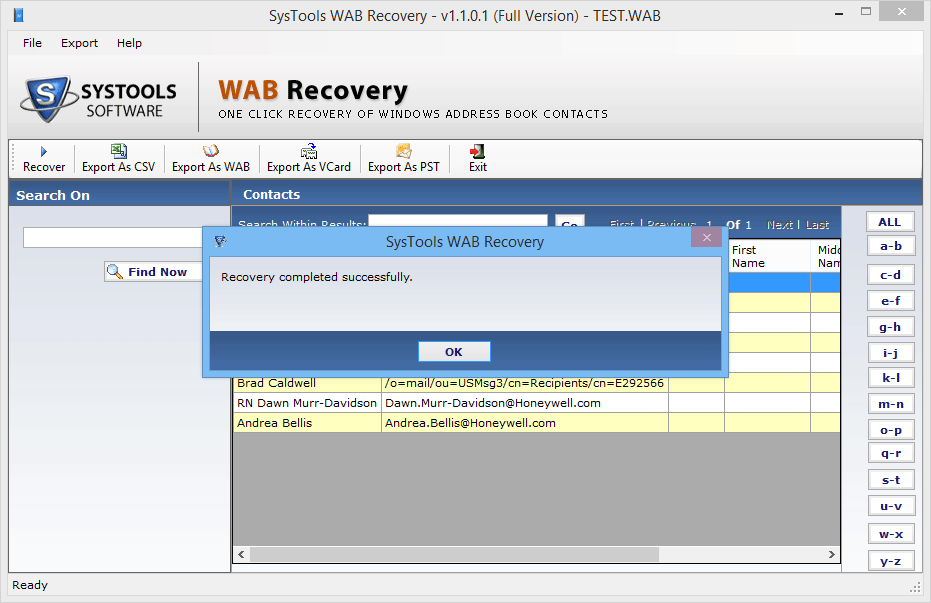
Task: Maximize the WAB Recovery window
Action: [866, 12]
